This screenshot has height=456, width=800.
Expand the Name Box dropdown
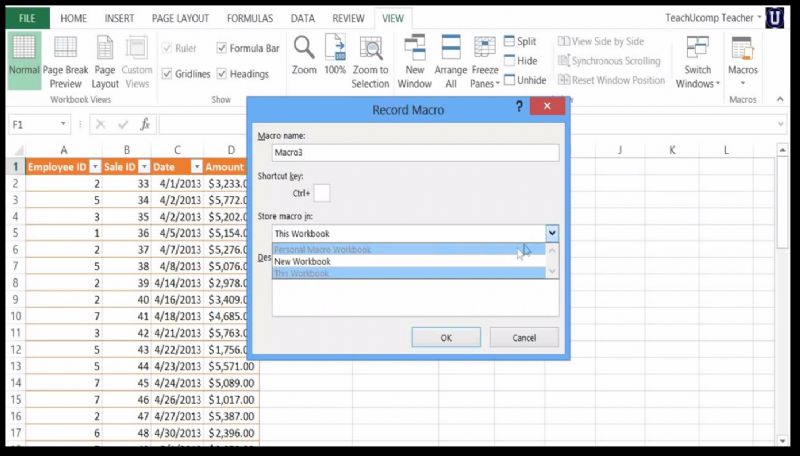tap(63, 124)
